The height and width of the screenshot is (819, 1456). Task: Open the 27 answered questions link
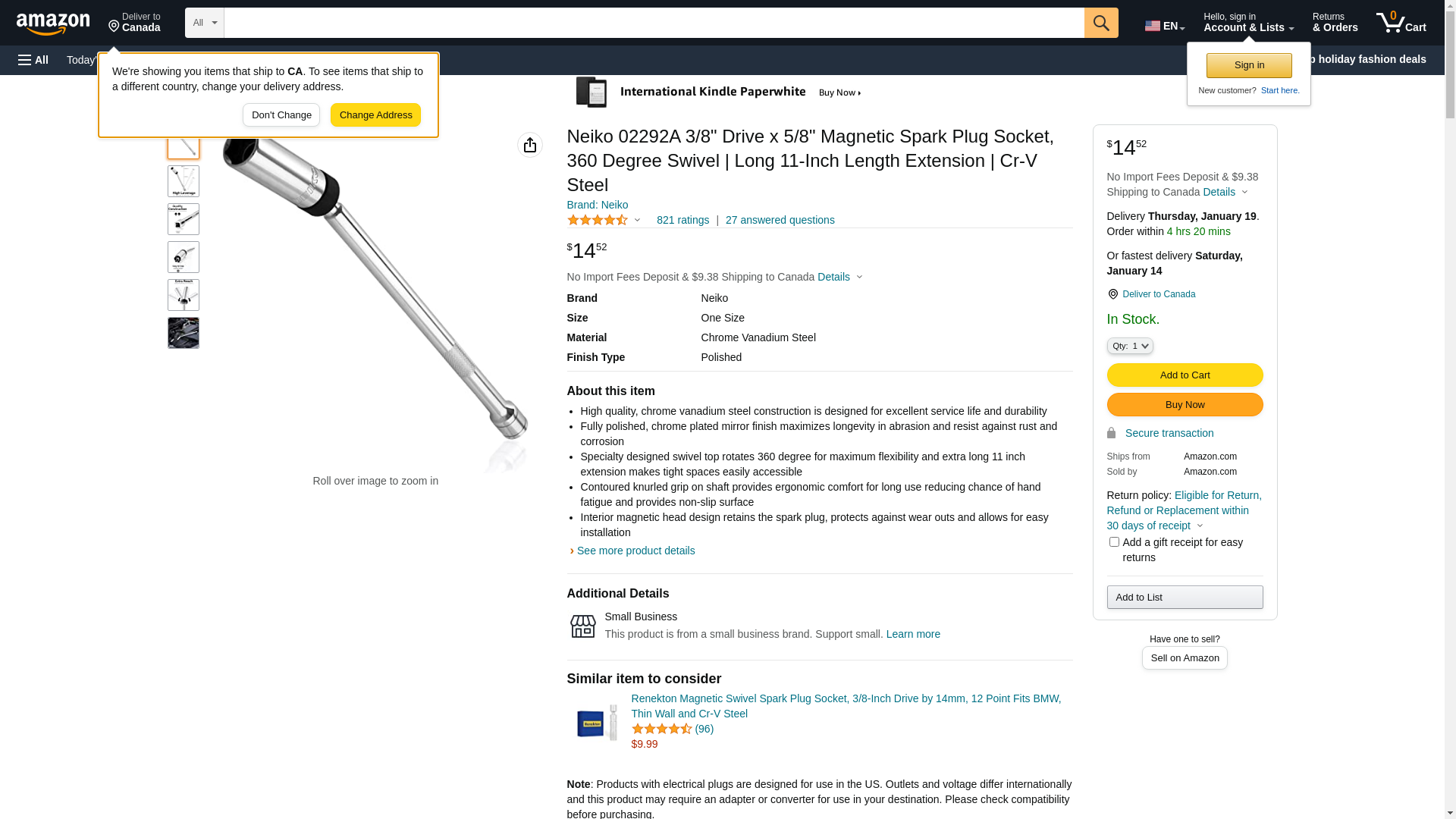(x=780, y=221)
